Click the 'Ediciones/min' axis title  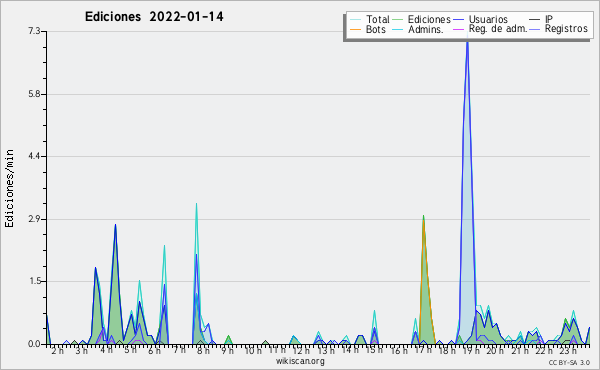click(x=9, y=188)
